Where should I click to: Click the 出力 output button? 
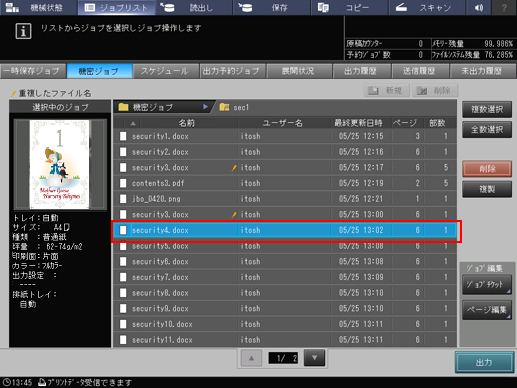point(484,362)
